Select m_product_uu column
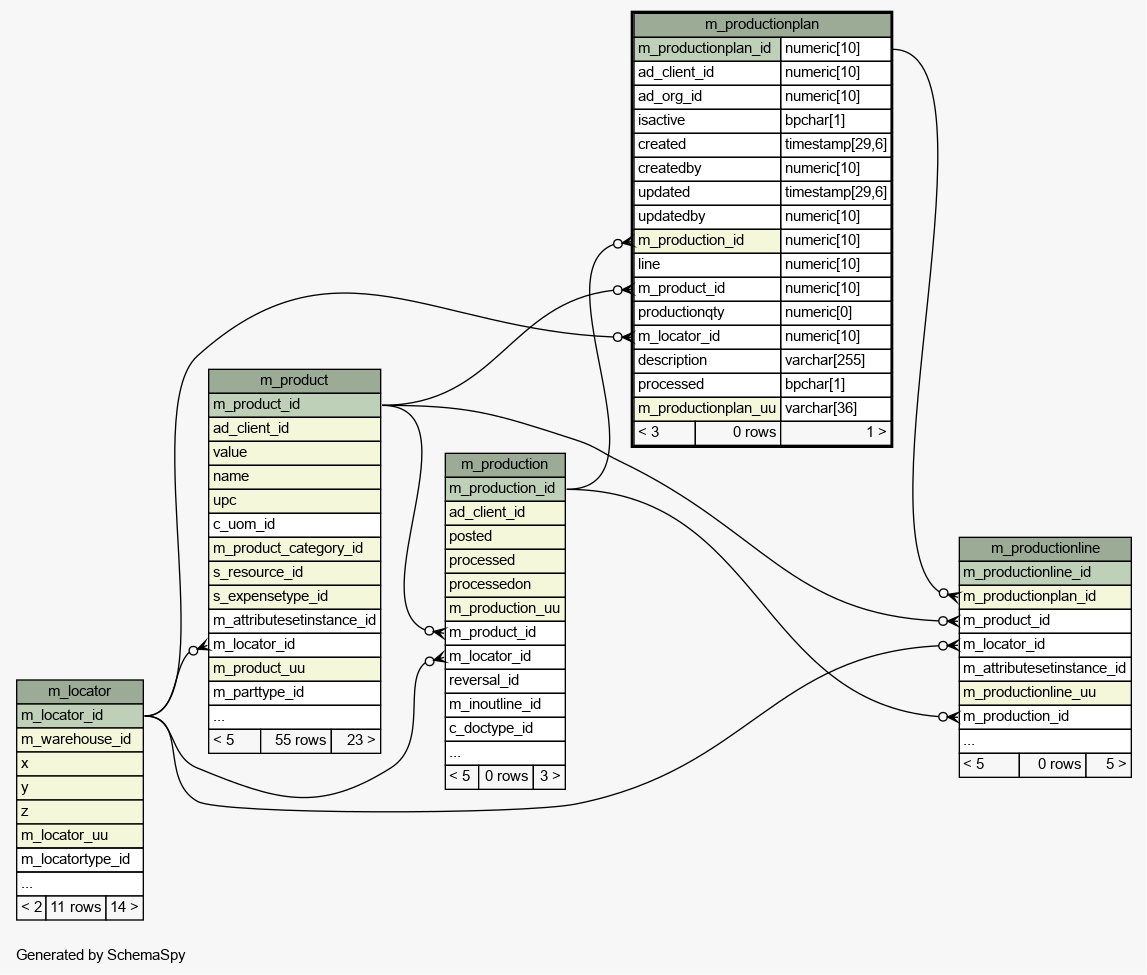Image resolution: width=1147 pixels, height=975 pixels. pos(294,669)
